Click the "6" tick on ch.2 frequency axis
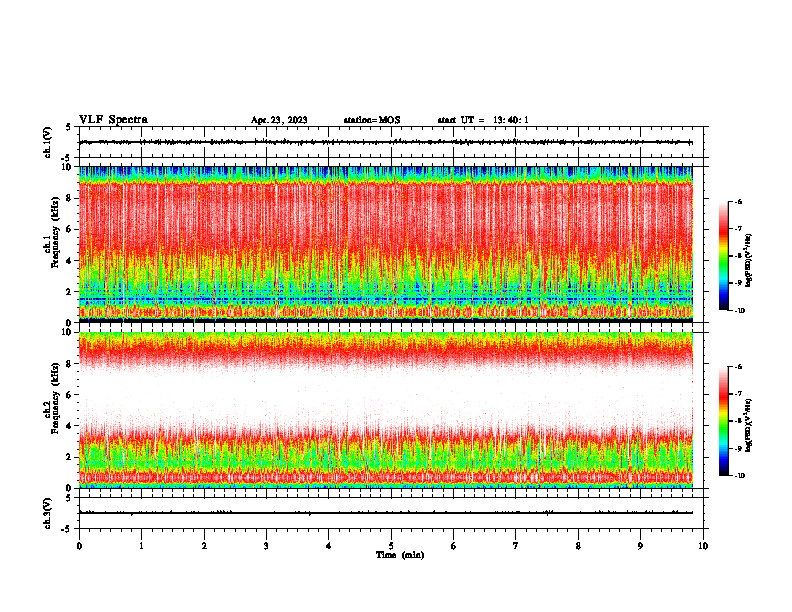Screen dimensions: 792x612 point(70,395)
